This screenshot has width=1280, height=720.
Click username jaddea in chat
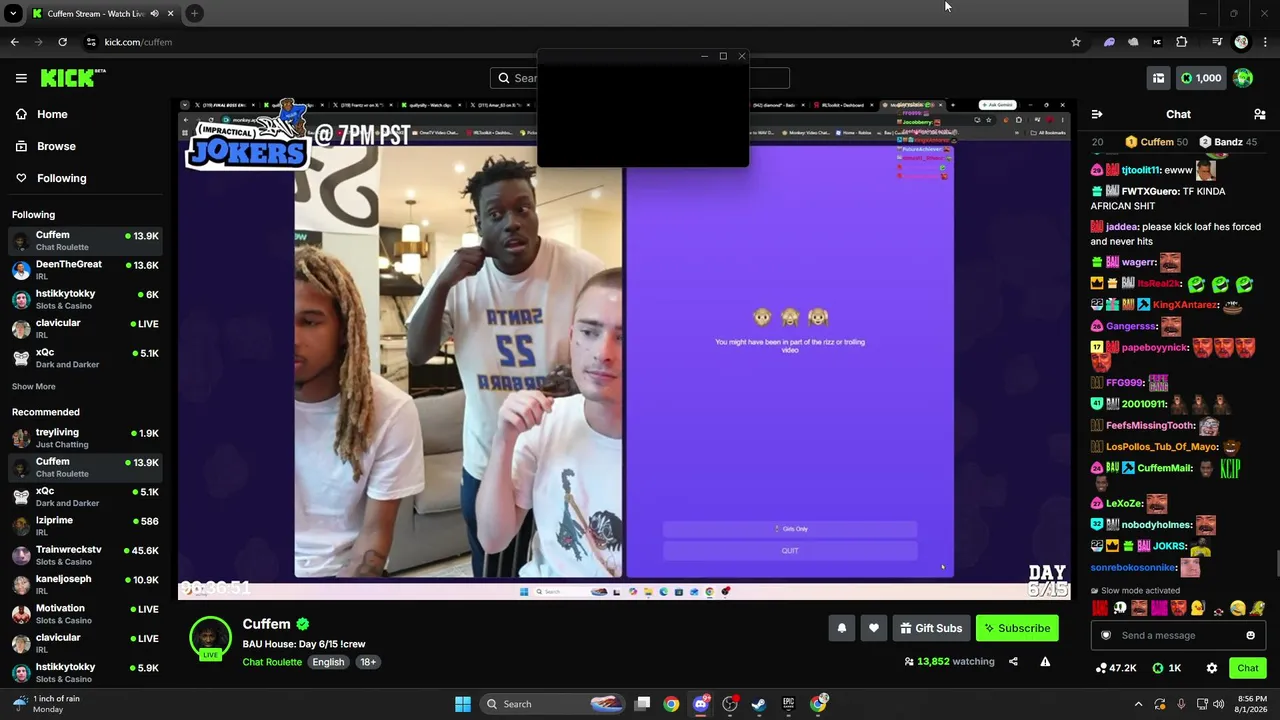pyautogui.click(x=1122, y=227)
